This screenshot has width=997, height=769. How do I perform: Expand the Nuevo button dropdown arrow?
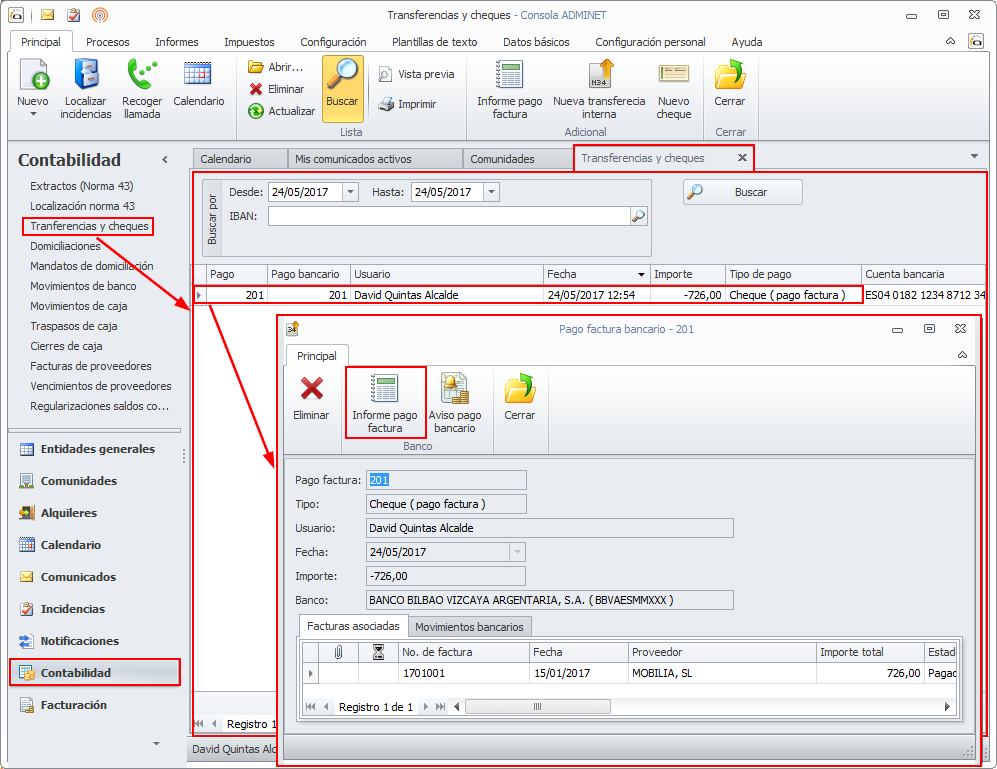point(33,114)
